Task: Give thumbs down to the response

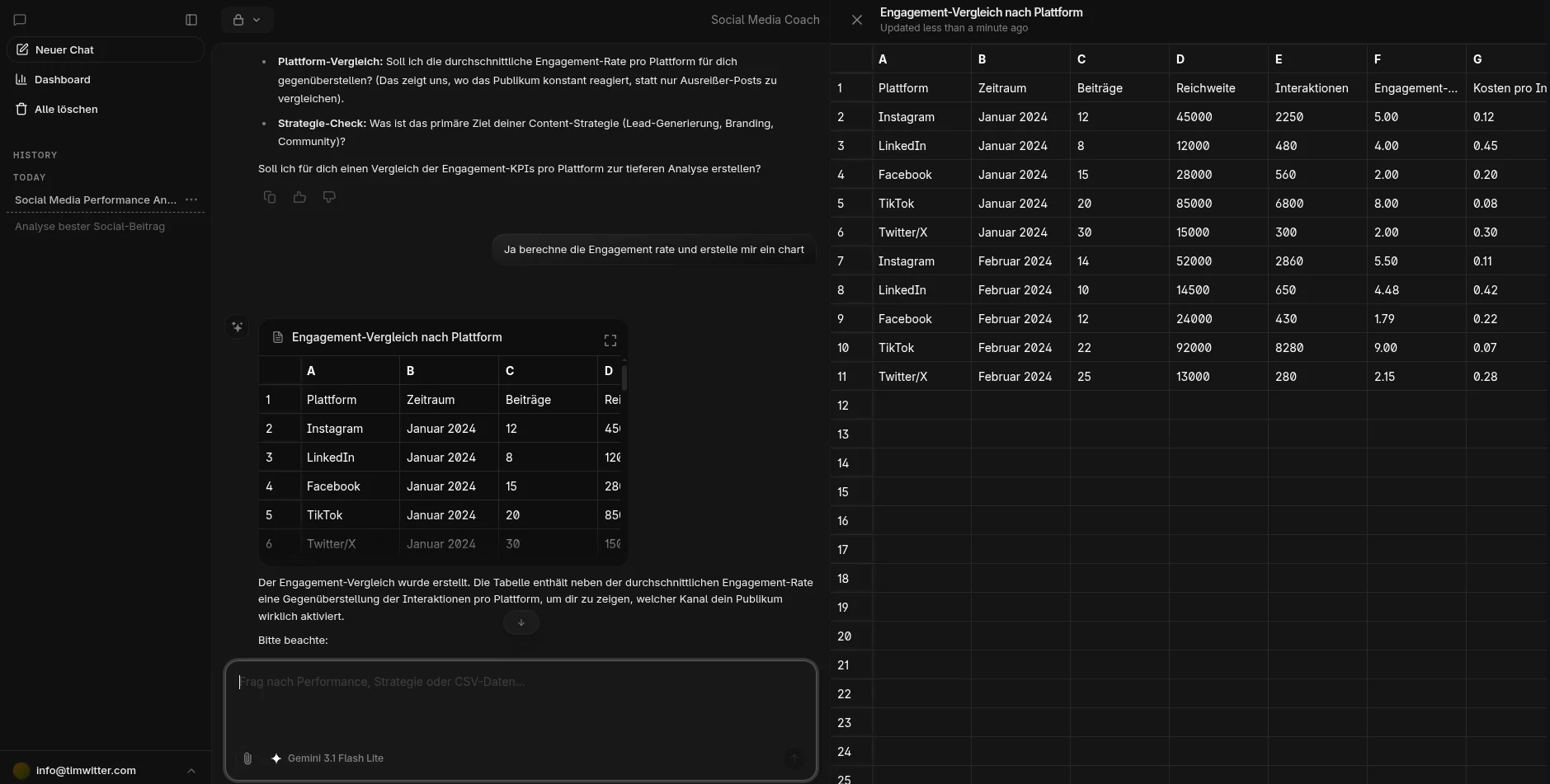Action: pos(329,197)
